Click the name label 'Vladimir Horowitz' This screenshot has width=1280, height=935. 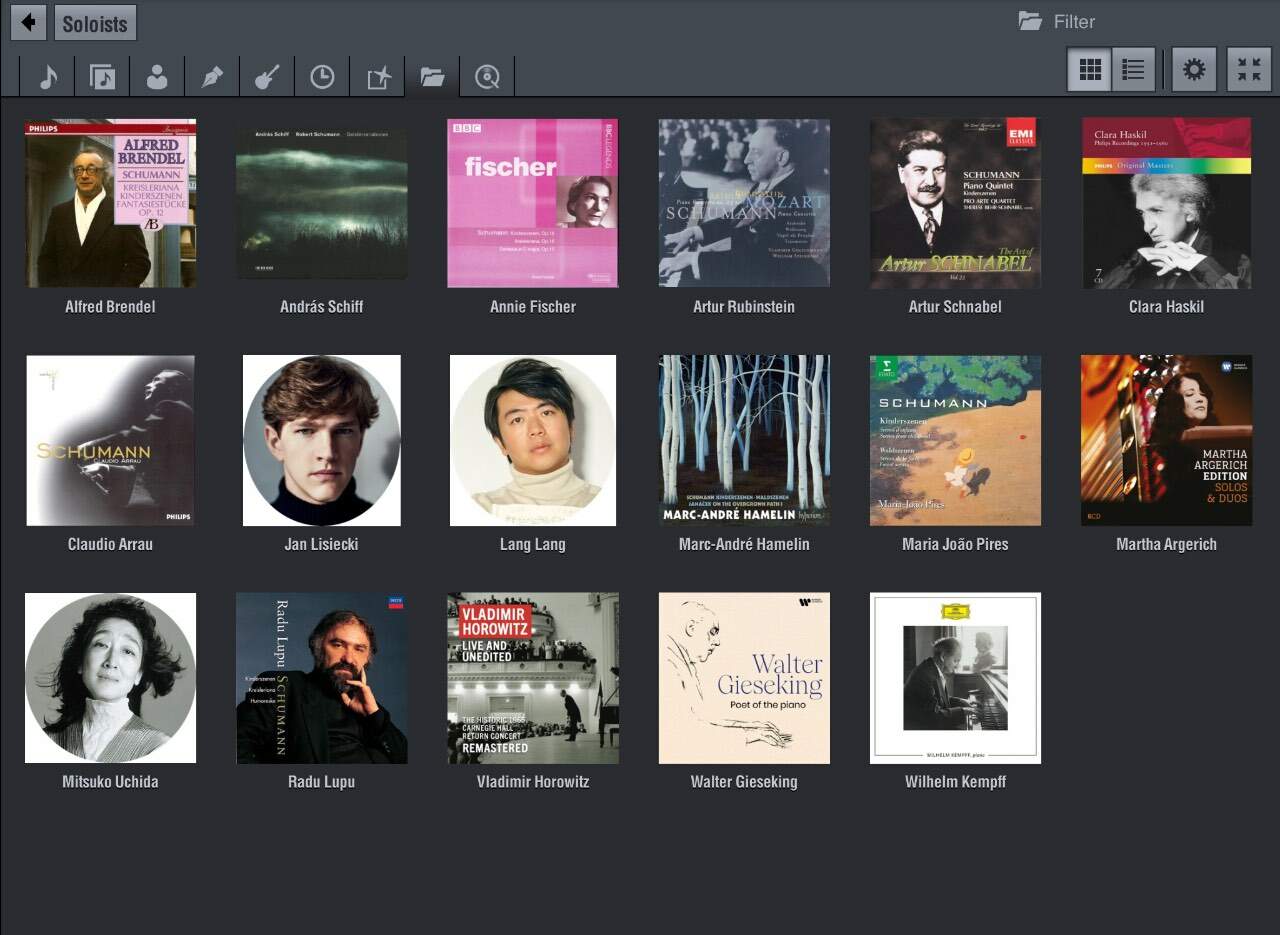point(533,782)
